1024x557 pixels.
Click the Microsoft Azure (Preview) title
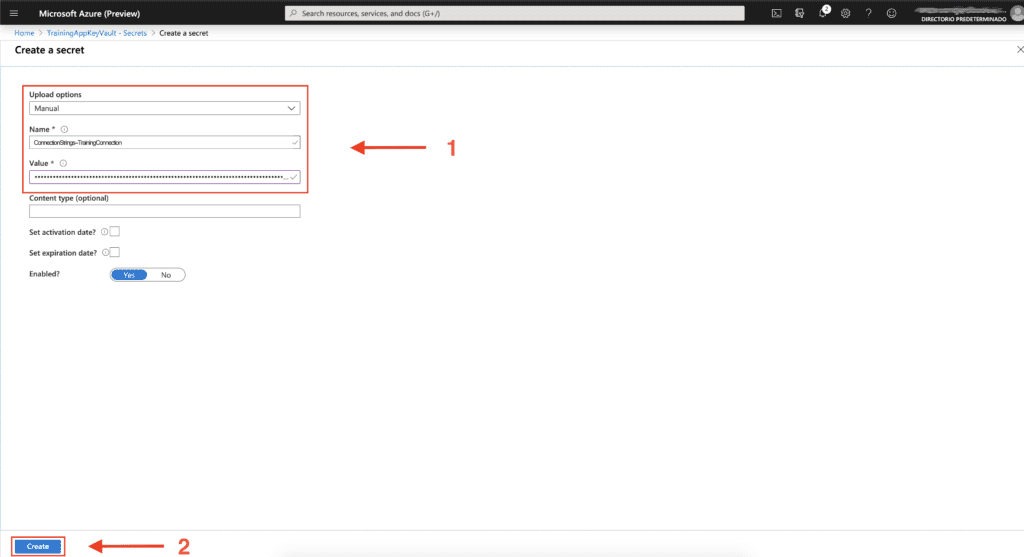89,13
